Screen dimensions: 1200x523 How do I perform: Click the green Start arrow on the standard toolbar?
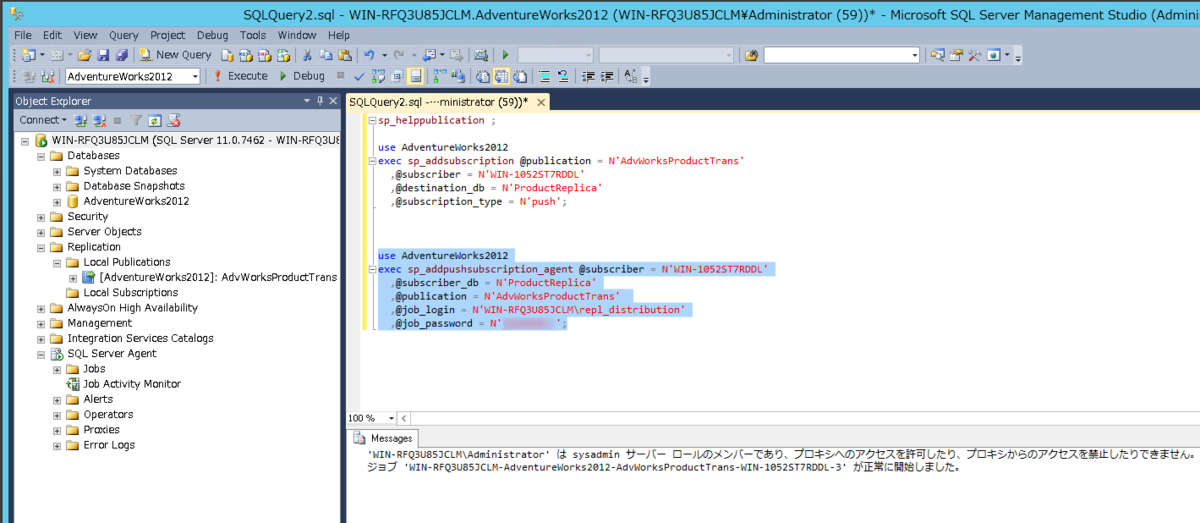[505, 55]
